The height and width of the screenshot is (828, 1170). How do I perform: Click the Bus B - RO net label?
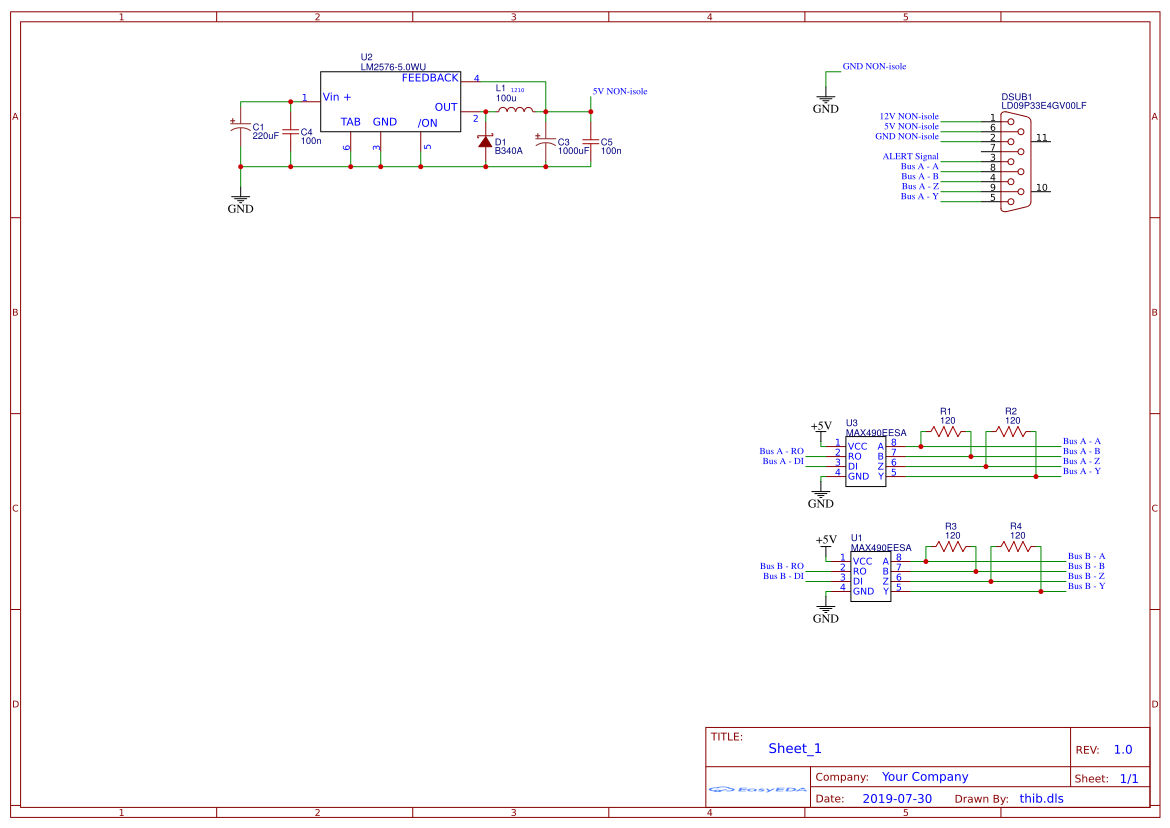coord(781,566)
